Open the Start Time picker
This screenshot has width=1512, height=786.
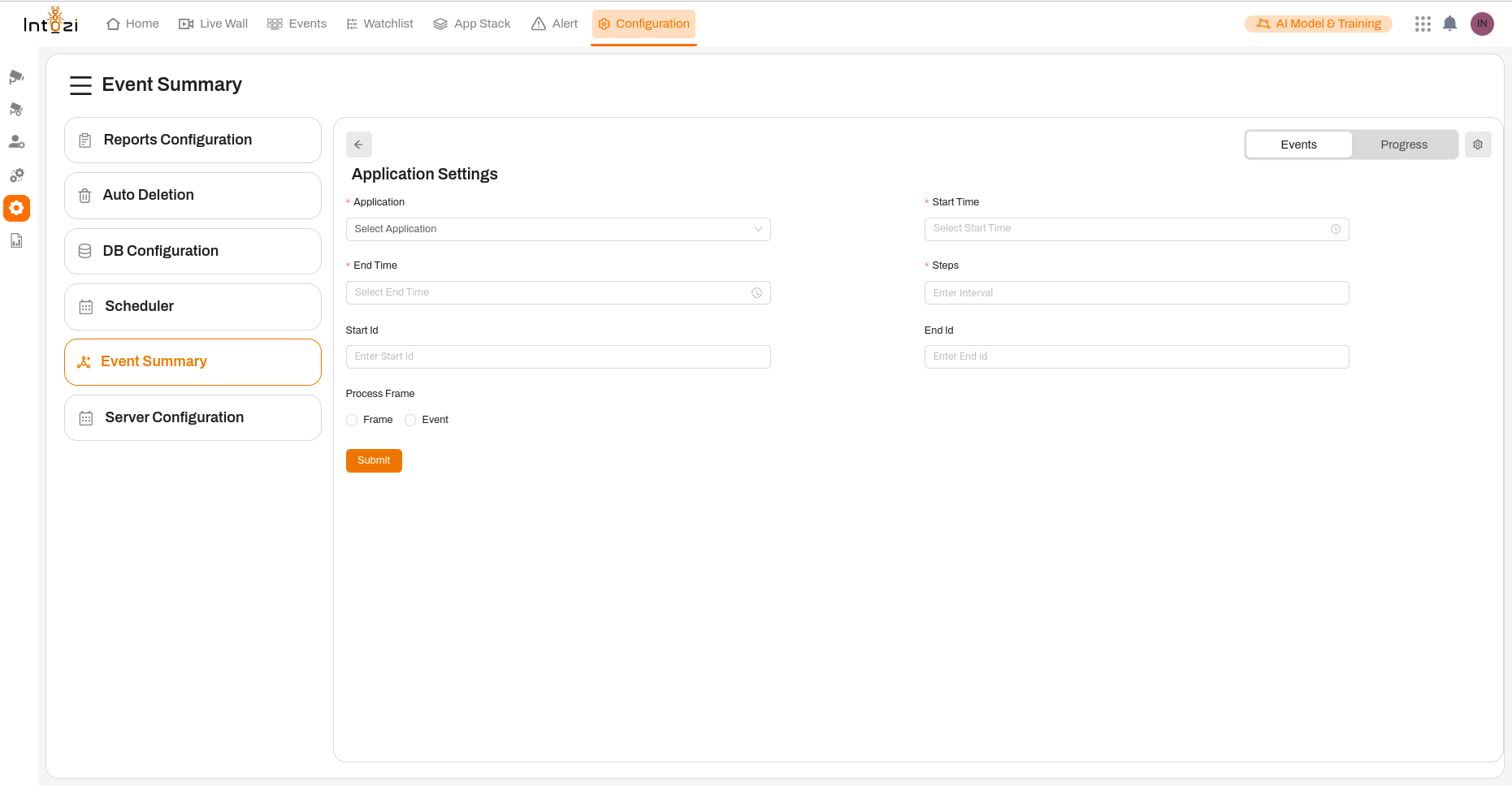click(1136, 229)
